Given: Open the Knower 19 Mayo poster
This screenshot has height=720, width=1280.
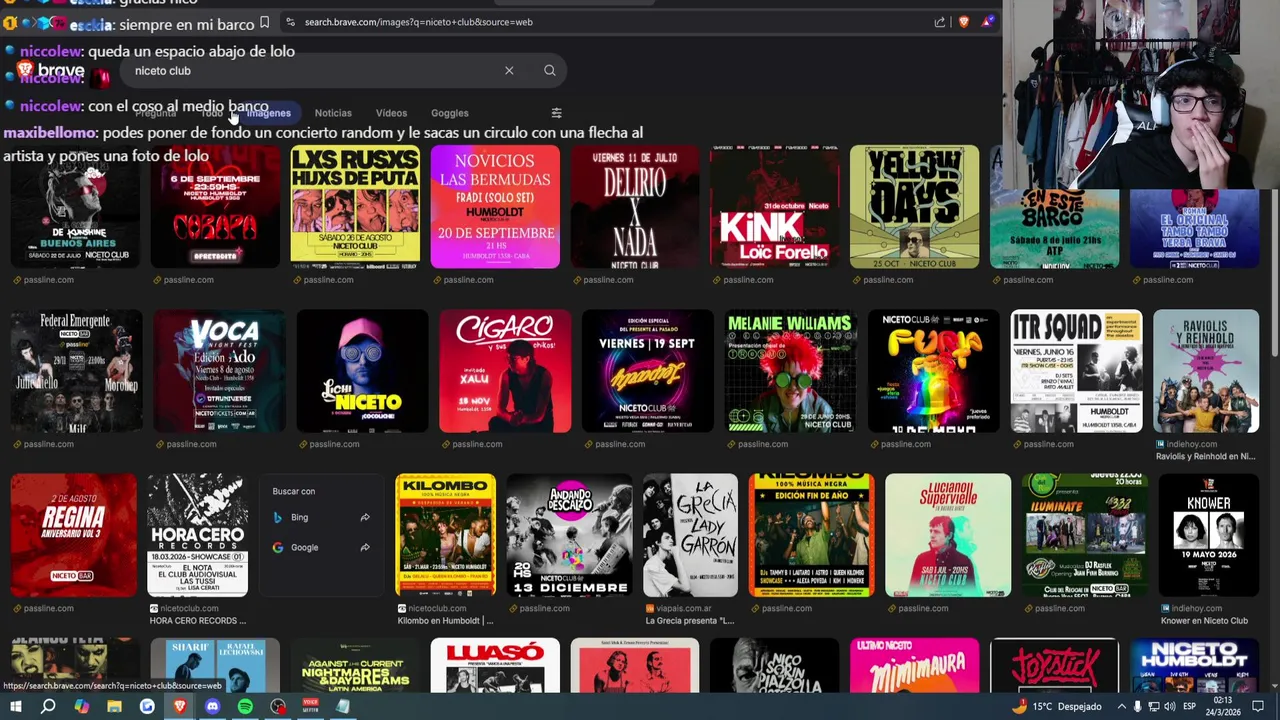Looking at the screenshot, I should (1208, 535).
